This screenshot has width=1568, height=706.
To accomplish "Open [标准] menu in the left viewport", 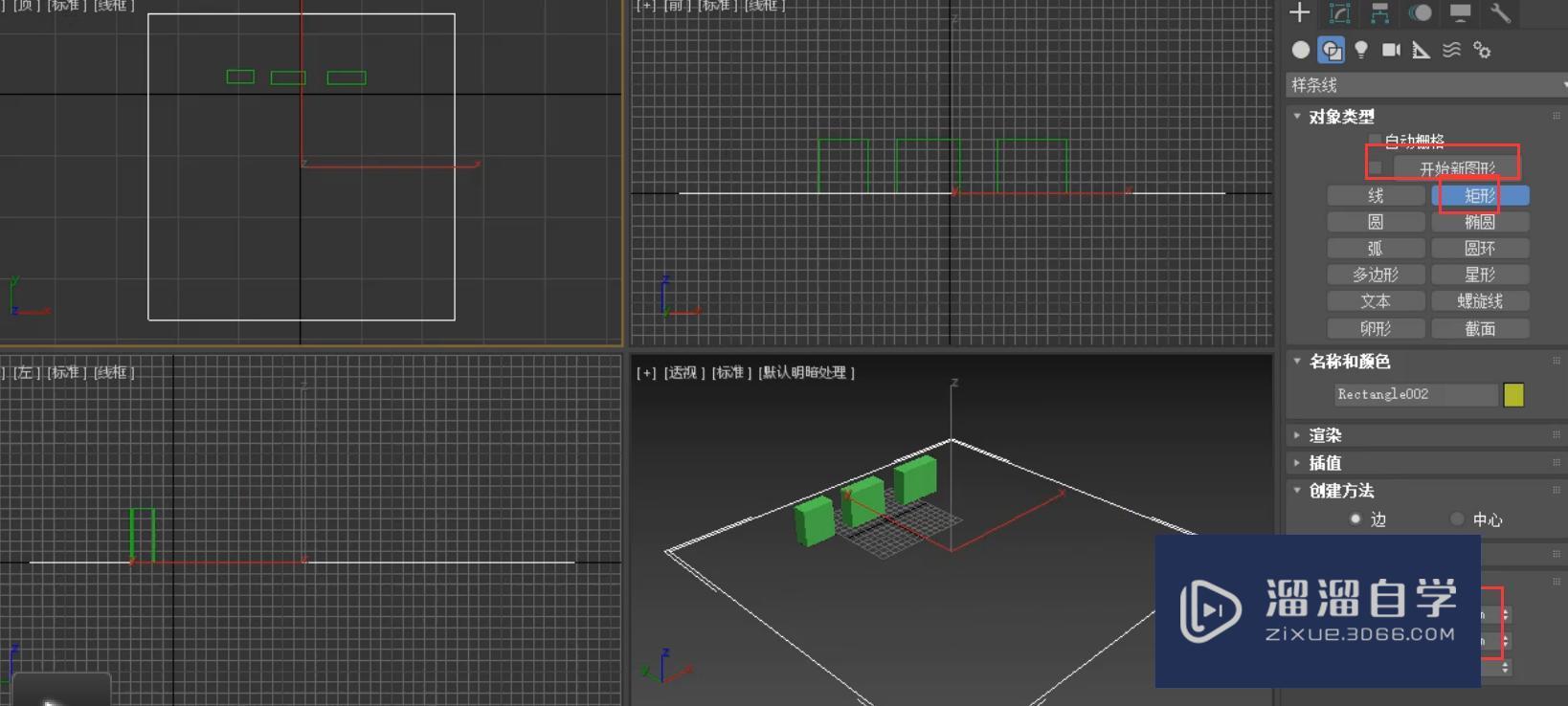I will click(x=66, y=372).
